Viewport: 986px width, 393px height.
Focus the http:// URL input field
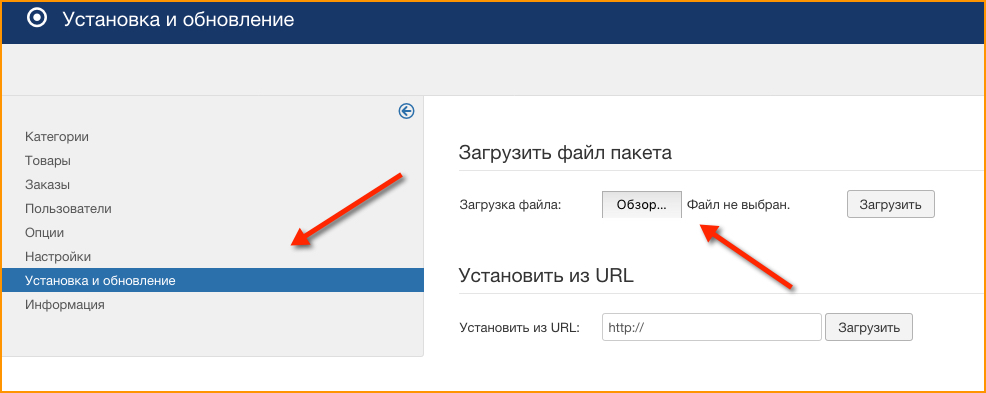click(712, 327)
